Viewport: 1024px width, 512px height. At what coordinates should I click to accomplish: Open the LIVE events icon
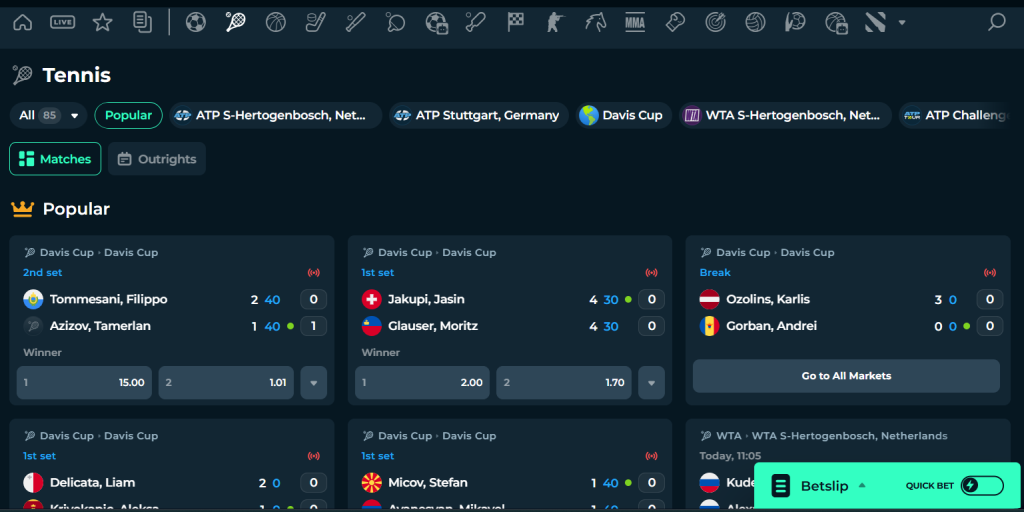click(x=63, y=23)
